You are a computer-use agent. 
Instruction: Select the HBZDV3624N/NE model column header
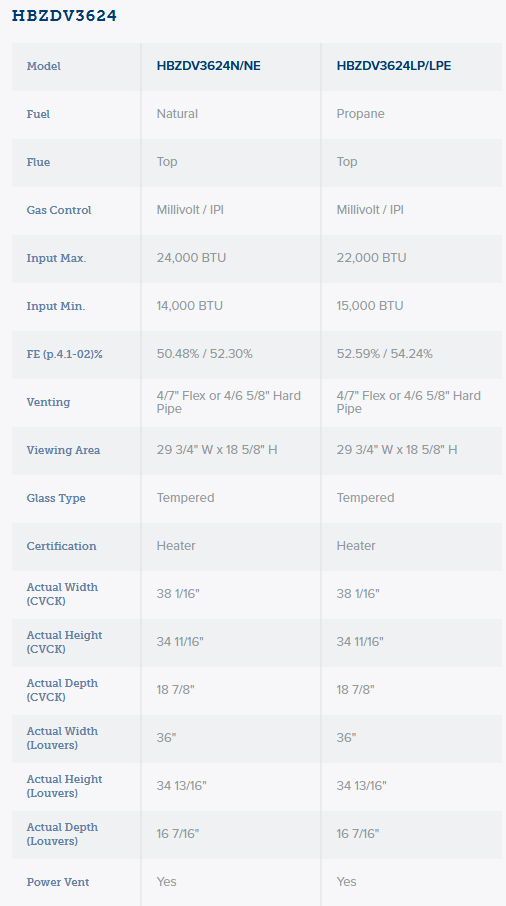pos(209,66)
